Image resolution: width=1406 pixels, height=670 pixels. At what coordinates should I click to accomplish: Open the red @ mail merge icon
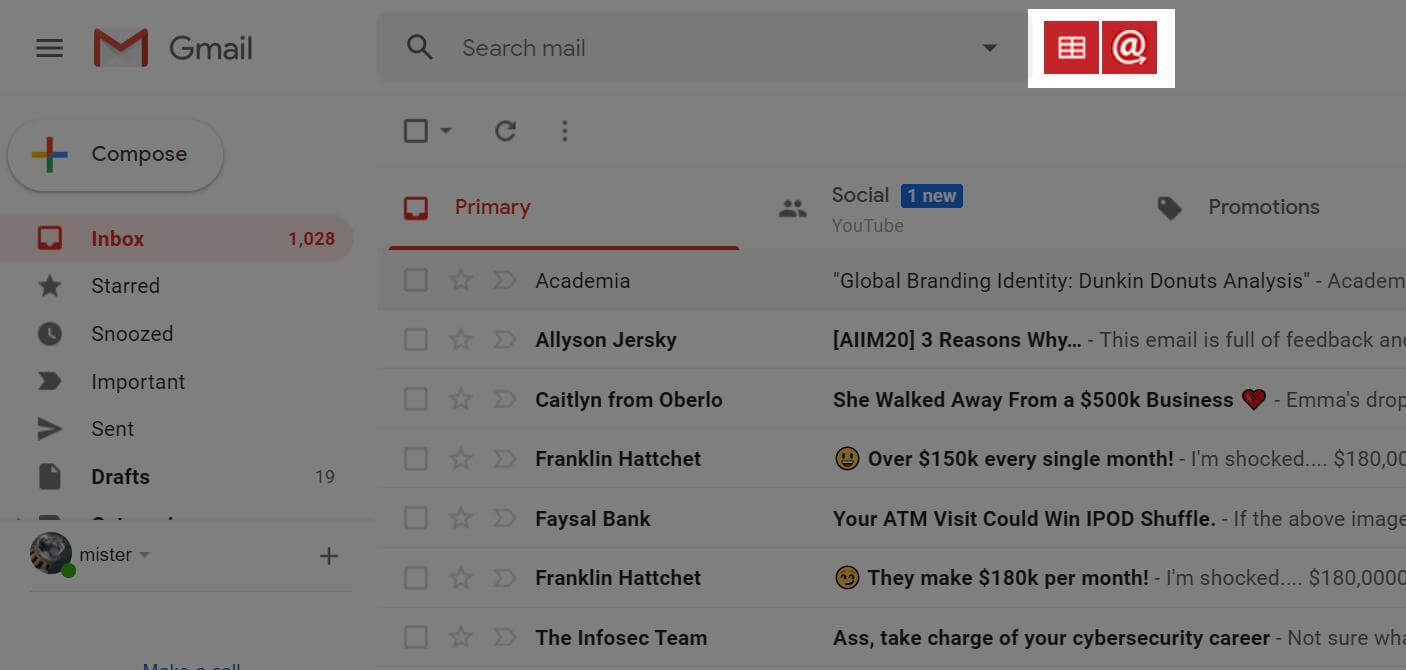point(1129,48)
